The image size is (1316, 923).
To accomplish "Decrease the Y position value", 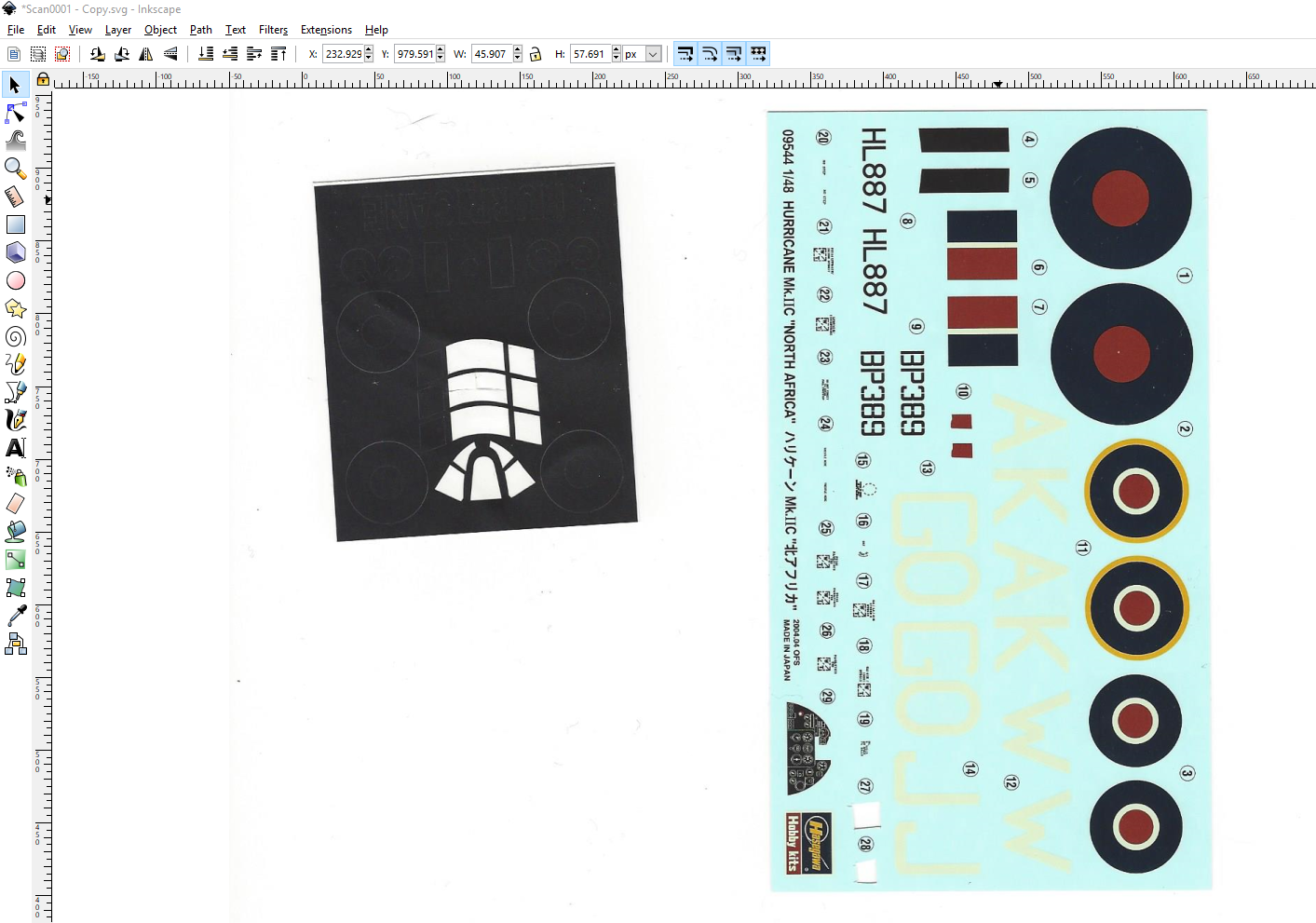I will click(x=441, y=58).
